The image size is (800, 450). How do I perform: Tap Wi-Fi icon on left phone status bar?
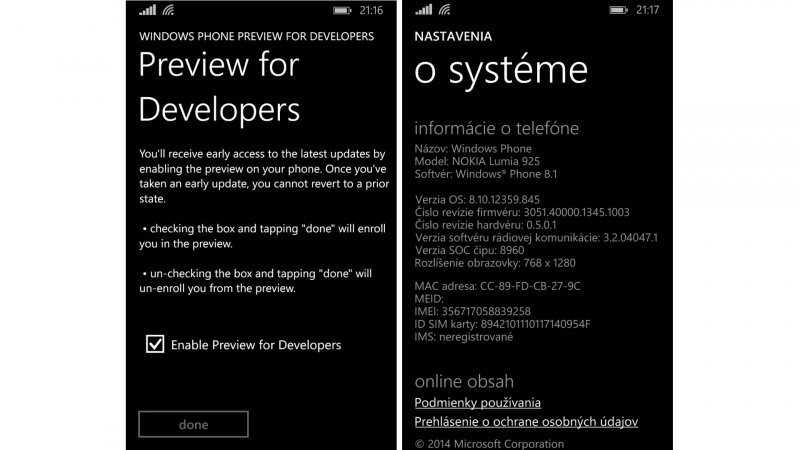click(168, 10)
